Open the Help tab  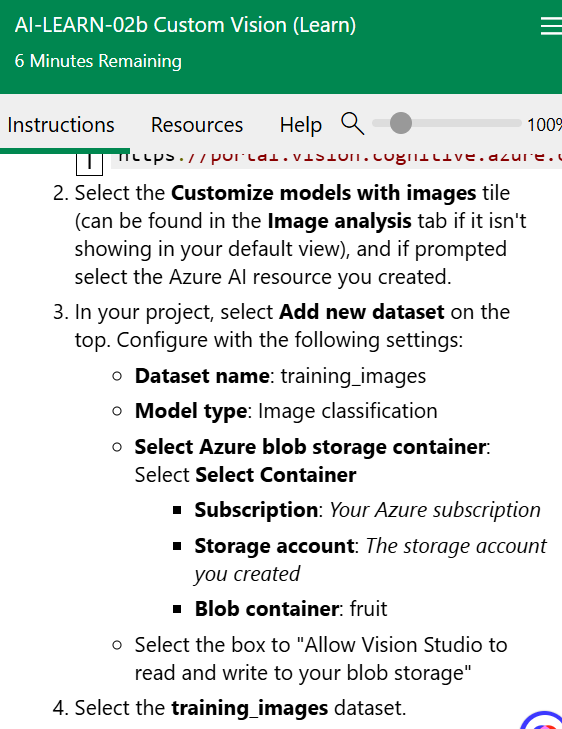point(300,125)
